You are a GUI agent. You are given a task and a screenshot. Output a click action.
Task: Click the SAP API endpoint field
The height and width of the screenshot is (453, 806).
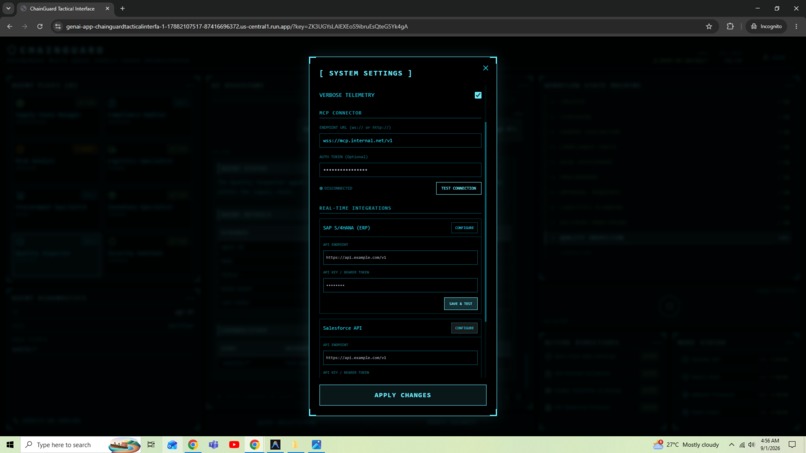click(x=400, y=257)
